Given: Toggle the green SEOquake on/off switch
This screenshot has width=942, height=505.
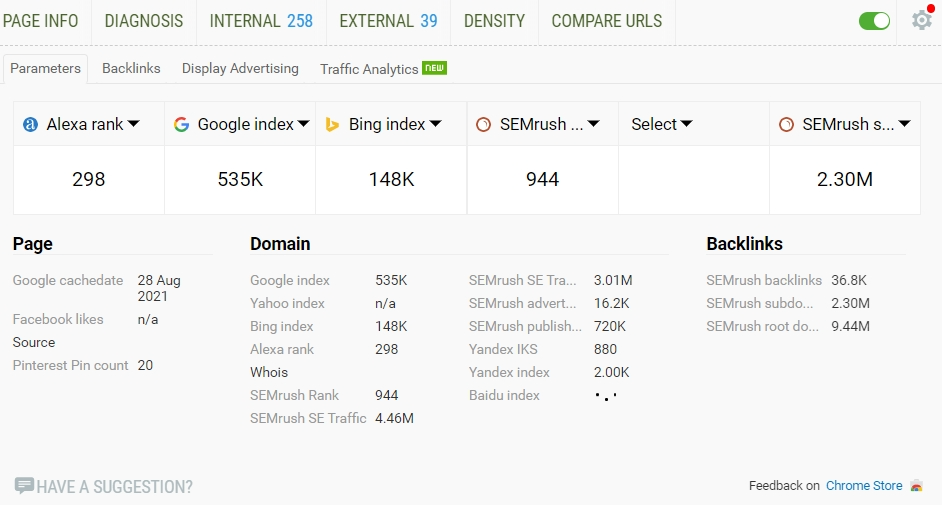Looking at the screenshot, I should pyautogui.click(x=874, y=21).
